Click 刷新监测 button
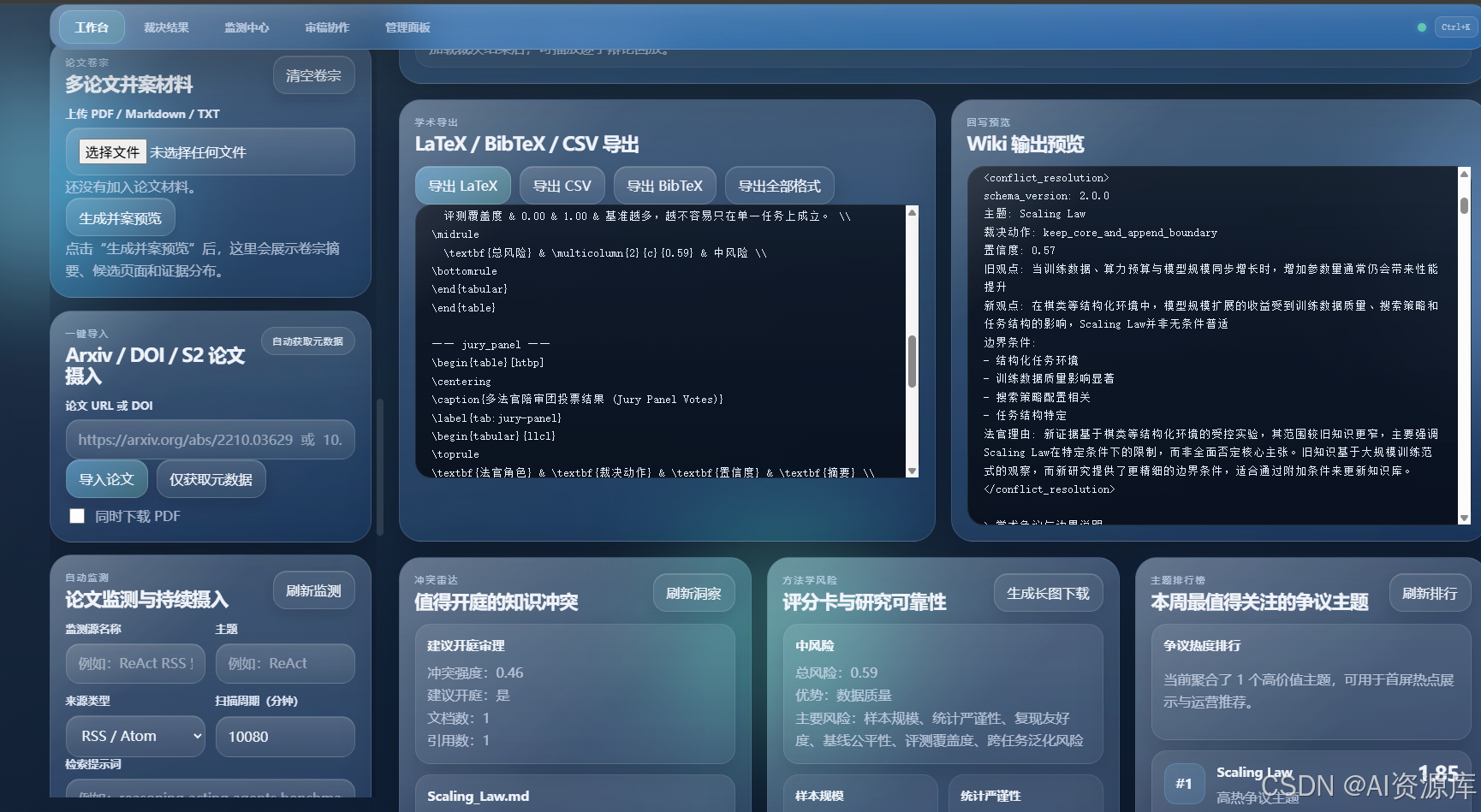 coord(313,590)
